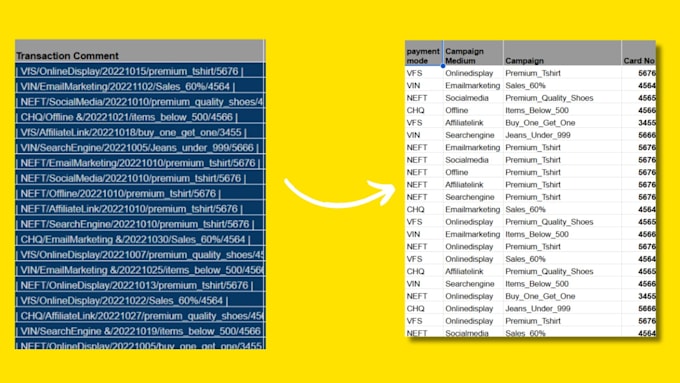Select the CHQ/AffiliateLink/20221027/premium_quality_shoes comment cell
The width and height of the screenshot is (680, 383).
(140, 315)
